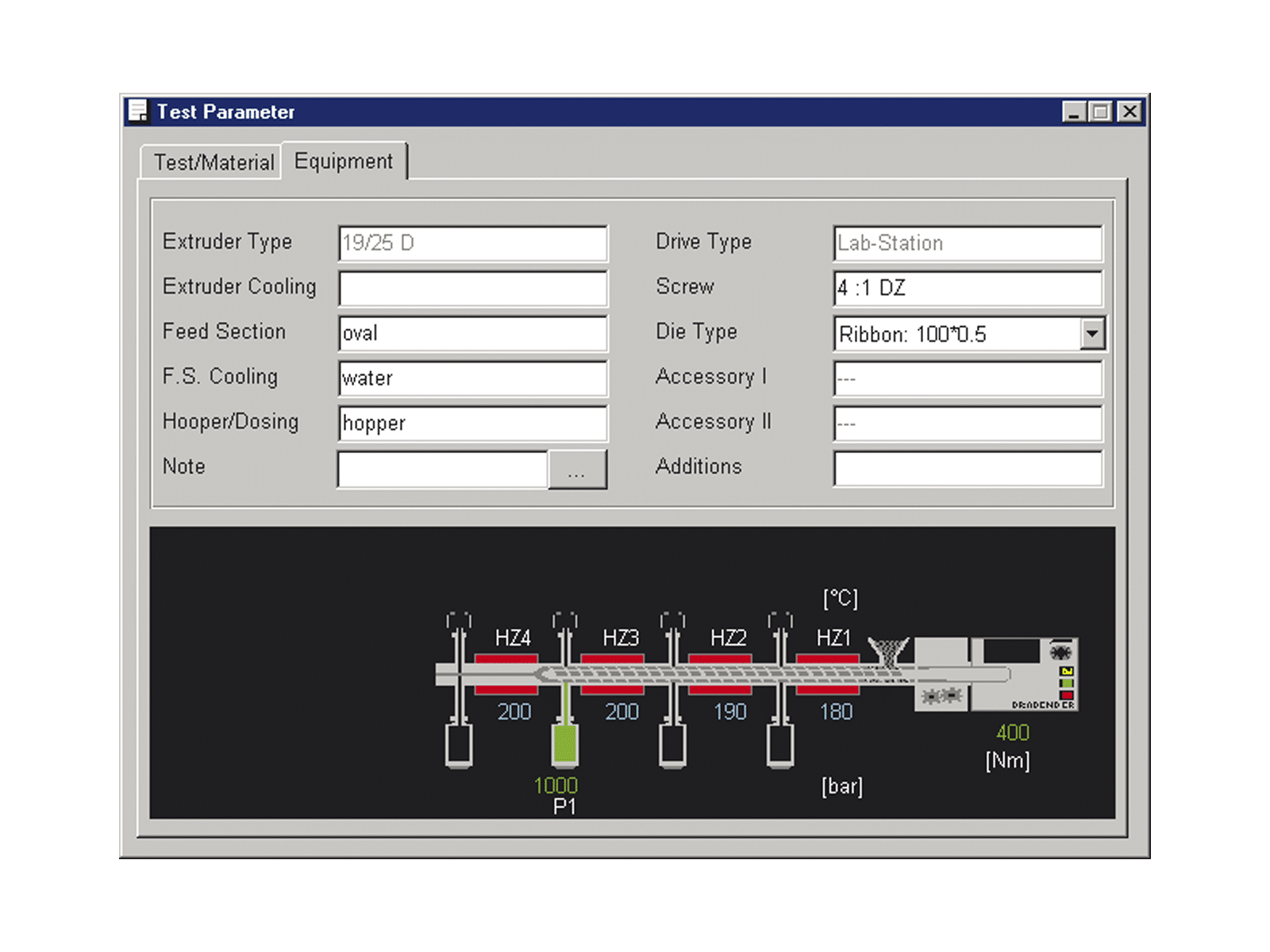Click inside the Extruder Cooling field
Image resolution: width=1270 pixels, height=952 pixels.
[472, 288]
